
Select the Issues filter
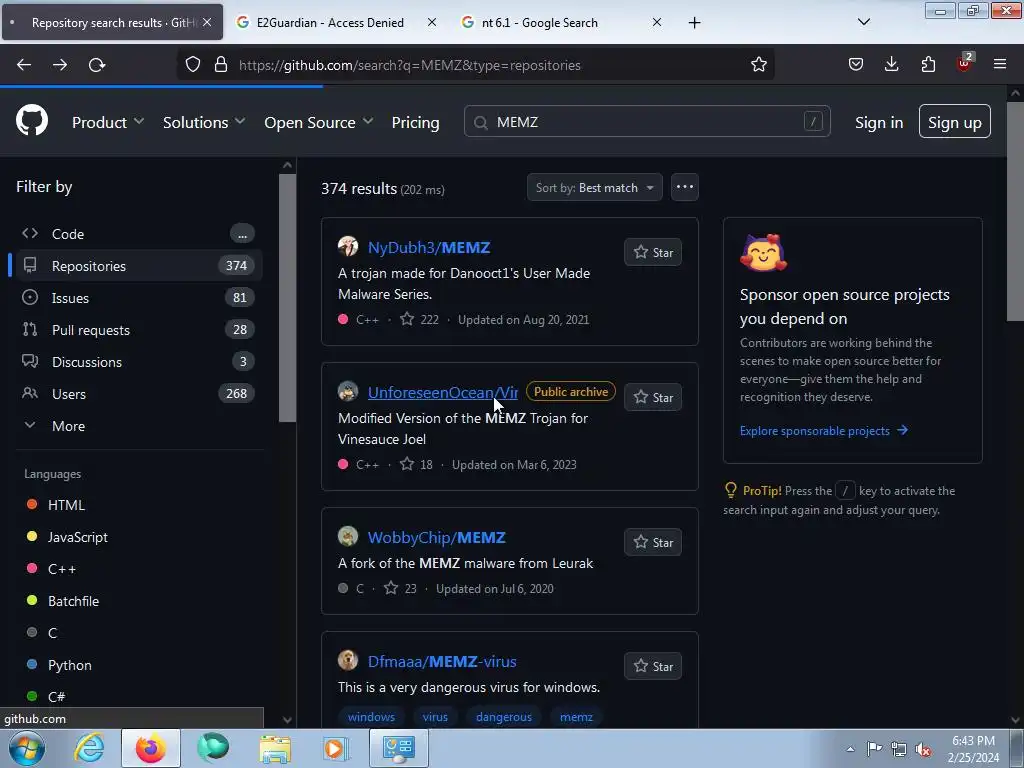(x=138, y=298)
